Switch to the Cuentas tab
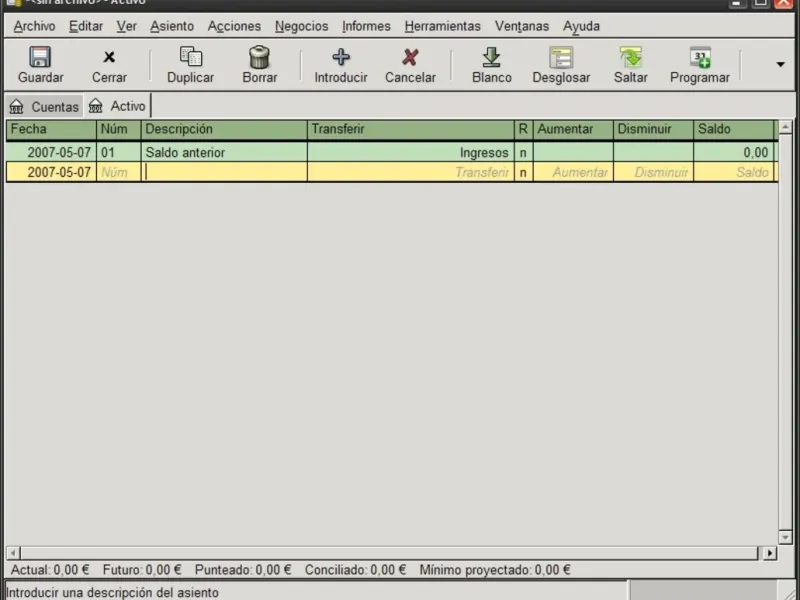This screenshot has width=800, height=600. [x=44, y=106]
